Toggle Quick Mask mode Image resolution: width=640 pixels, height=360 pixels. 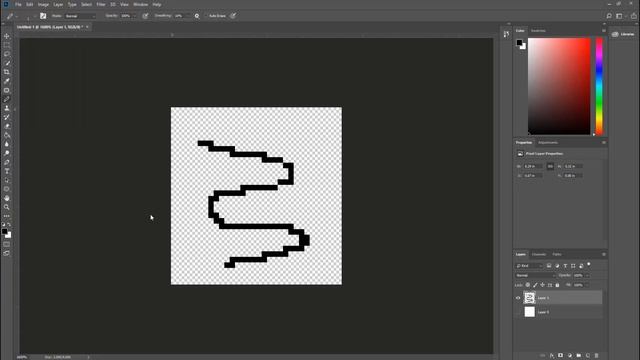[x=7, y=244]
